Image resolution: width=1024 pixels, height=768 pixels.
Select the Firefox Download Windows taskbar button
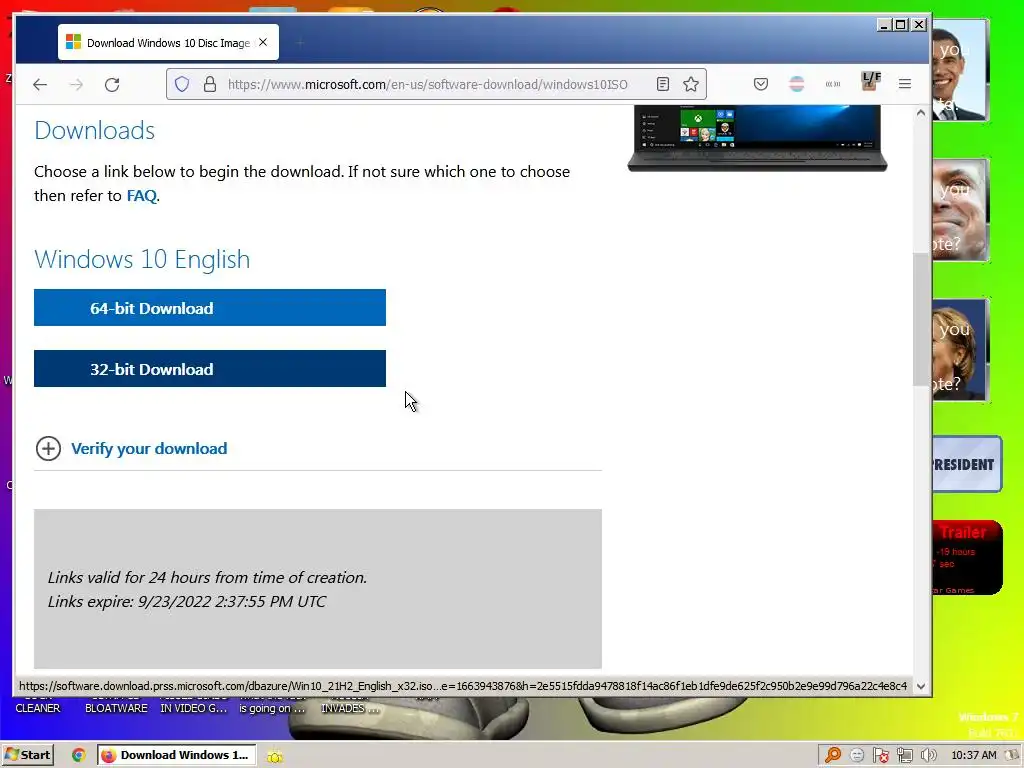pos(176,755)
